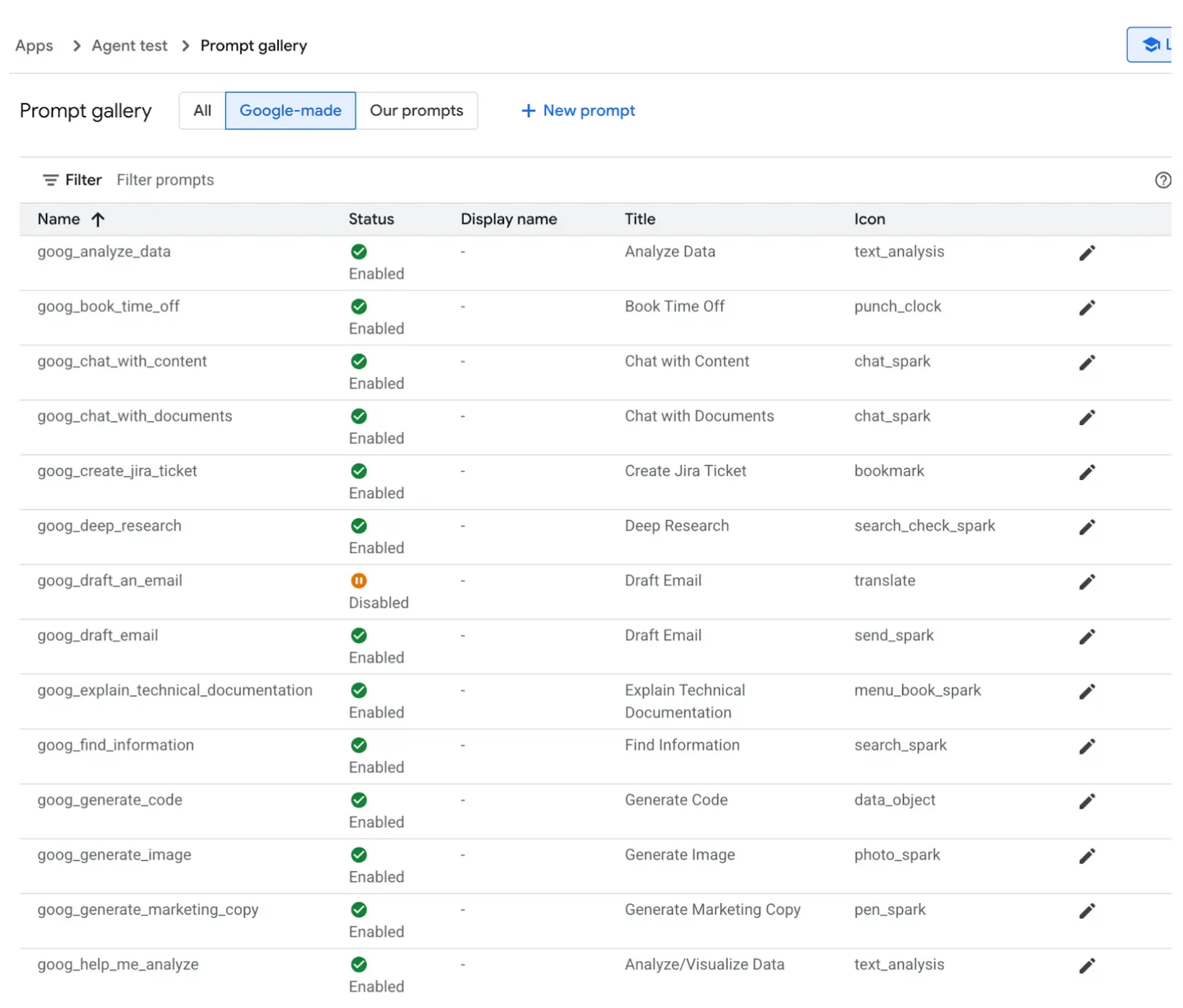Click pencil icon for goog_generate_code
The height and width of the screenshot is (1008, 1183).
pos(1086,802)
